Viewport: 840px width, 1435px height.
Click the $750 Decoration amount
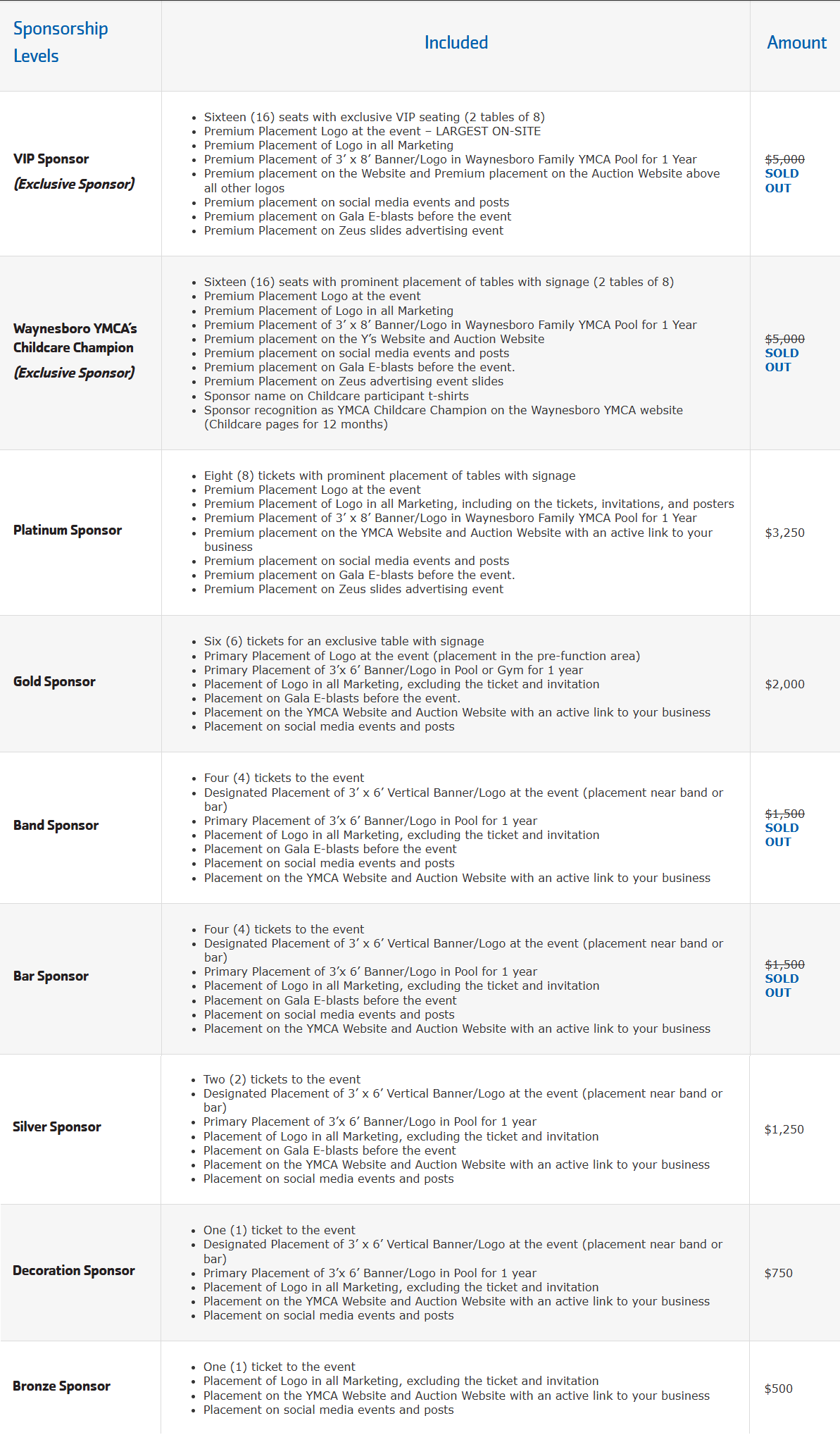pos(778,1274)
